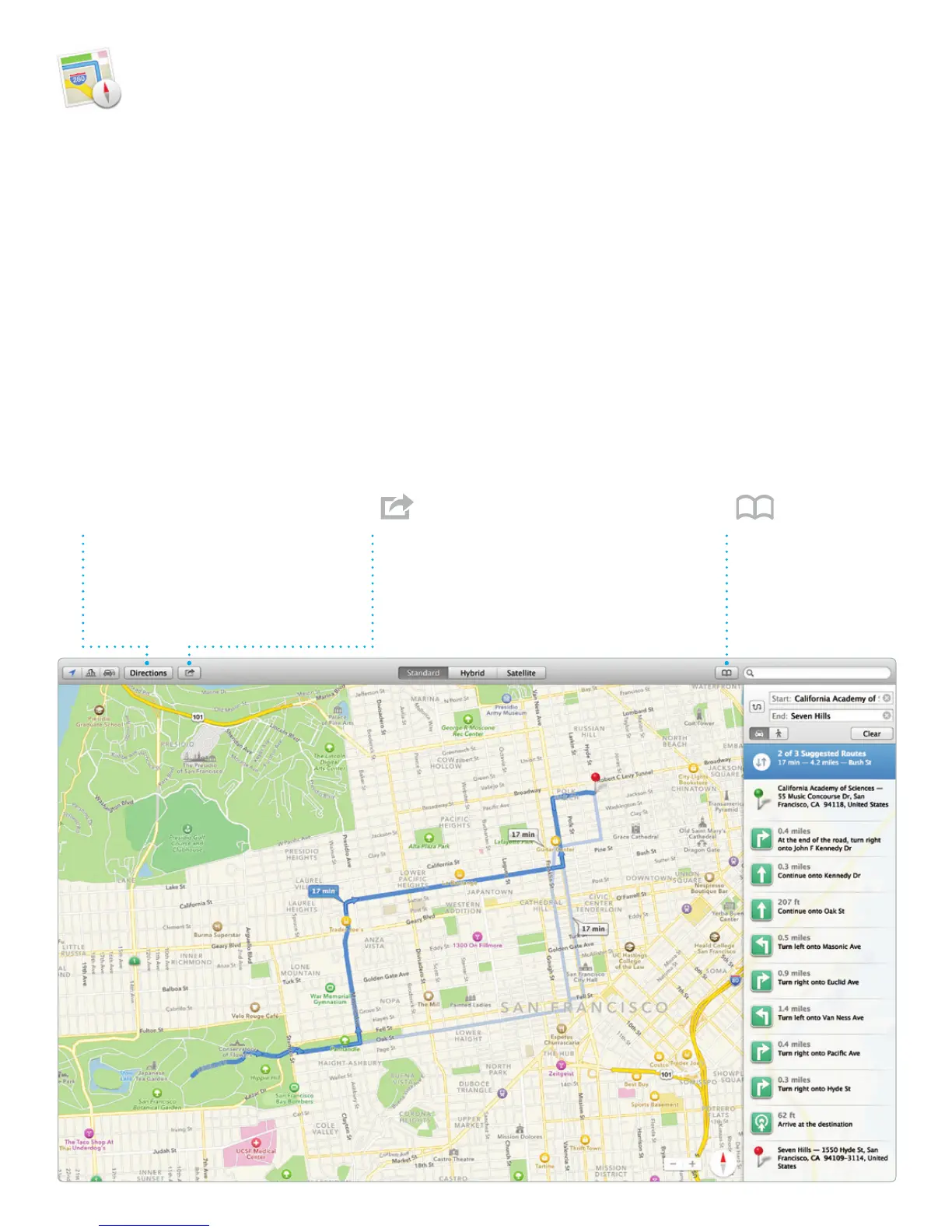Click straight arrow icon for Kennedy Dr step
This screenshot has width=952, height=1232.
coord(761,874)
